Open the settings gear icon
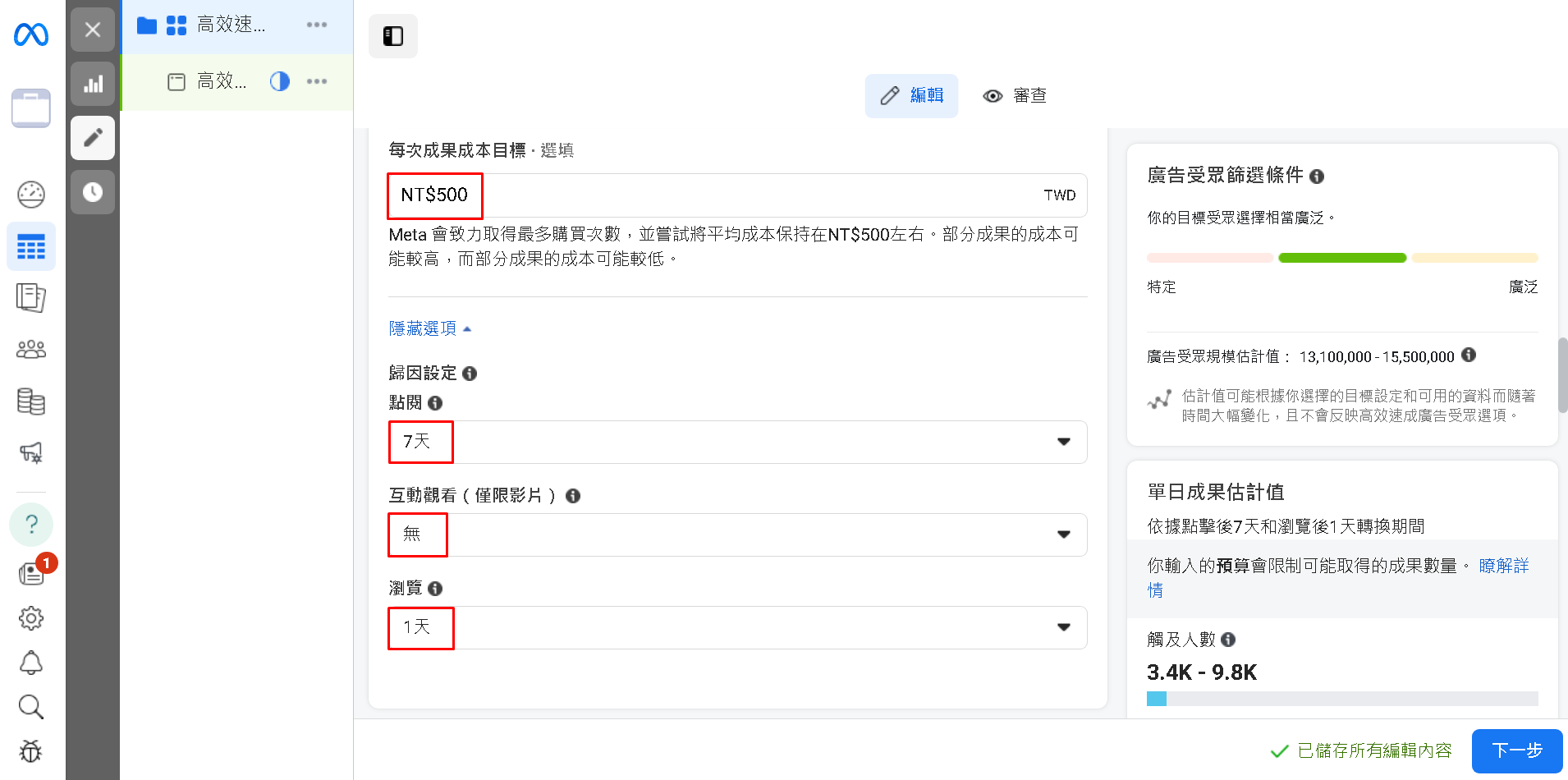 coord(31,618)
